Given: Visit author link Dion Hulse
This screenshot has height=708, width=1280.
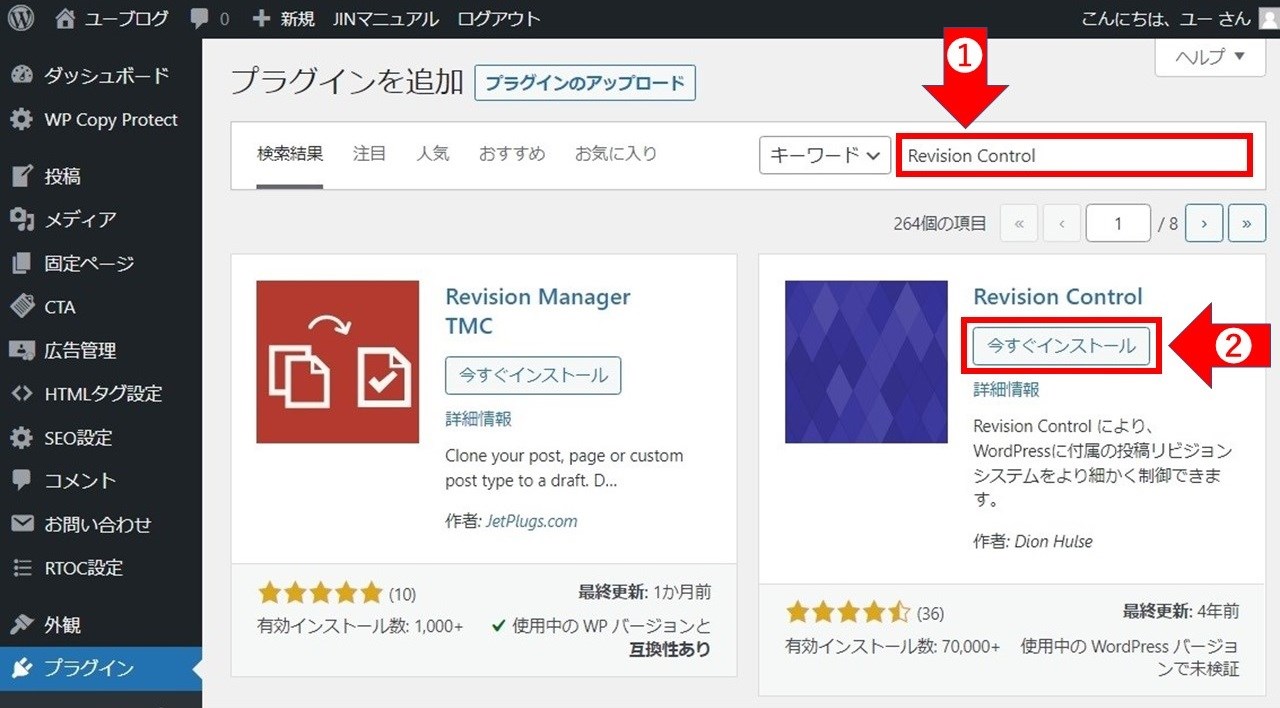Looking at the screenshot, I should [1054, 541].
